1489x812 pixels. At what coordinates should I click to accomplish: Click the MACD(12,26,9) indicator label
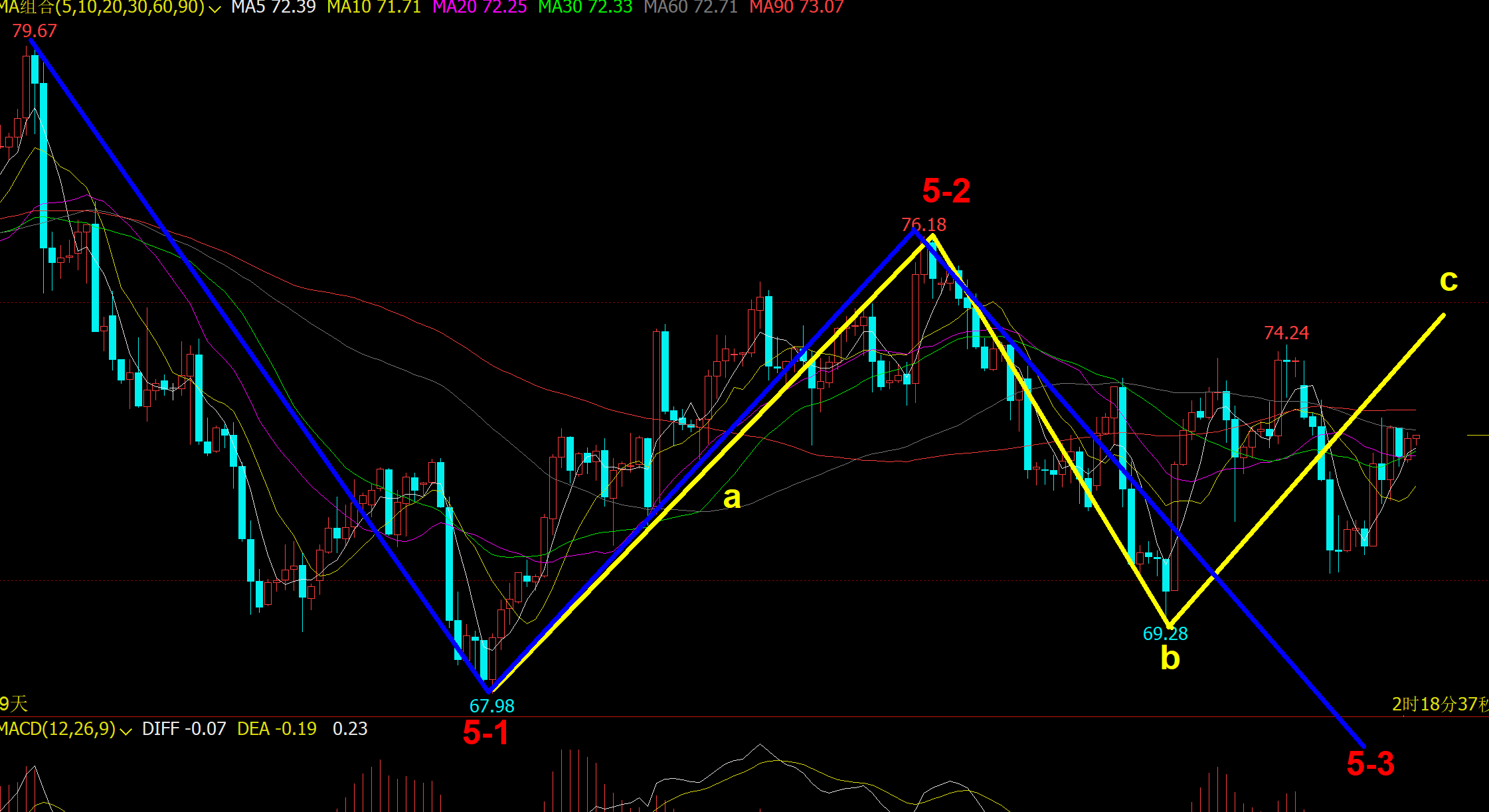[x=58, y=729]
